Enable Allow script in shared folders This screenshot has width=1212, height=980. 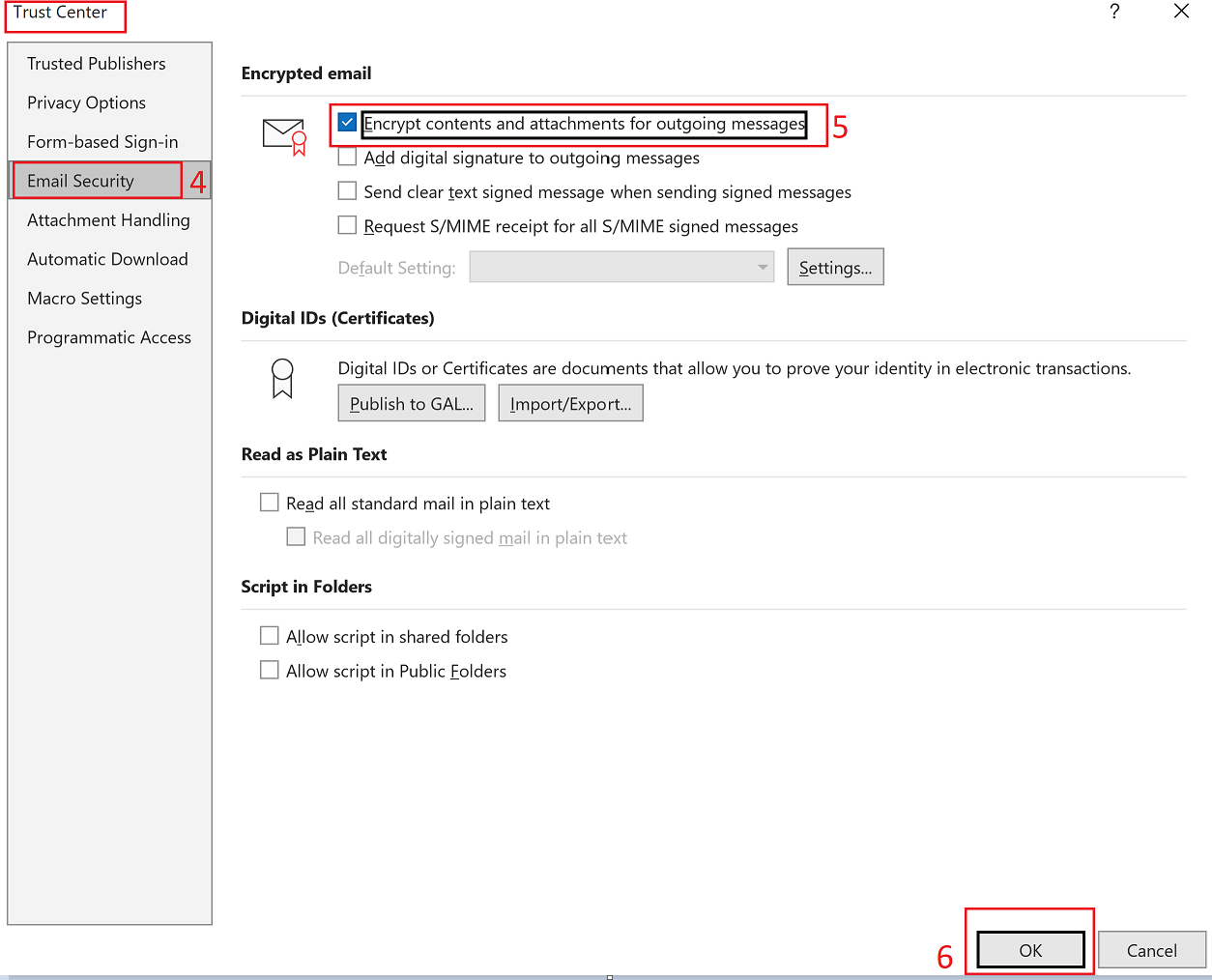270,635
